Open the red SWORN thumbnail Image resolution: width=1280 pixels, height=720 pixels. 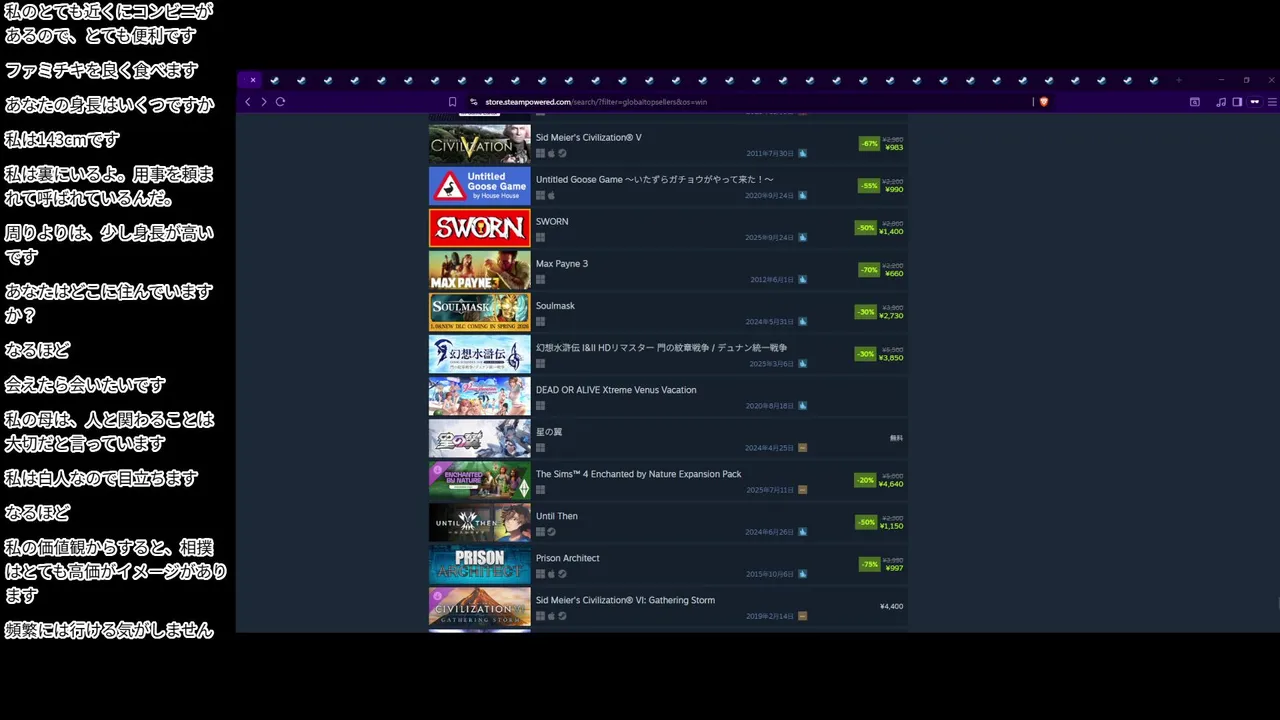pyautogui.click(x=480, y=228)
